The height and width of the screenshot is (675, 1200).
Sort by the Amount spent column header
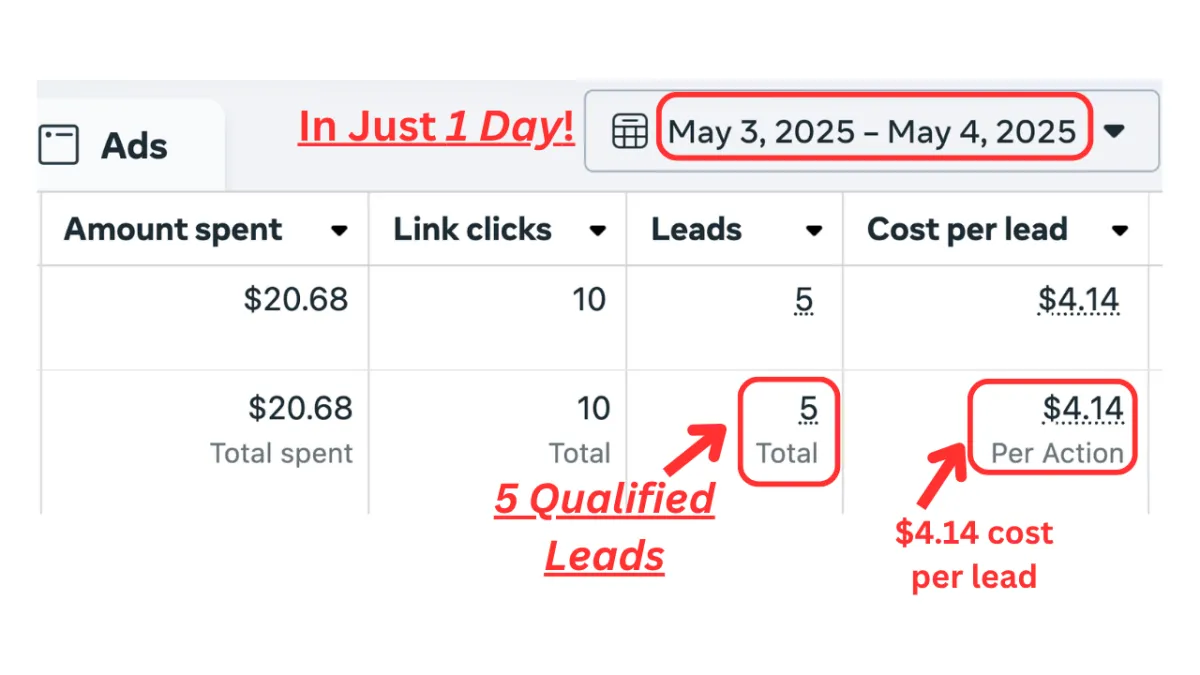coord(173,229)
